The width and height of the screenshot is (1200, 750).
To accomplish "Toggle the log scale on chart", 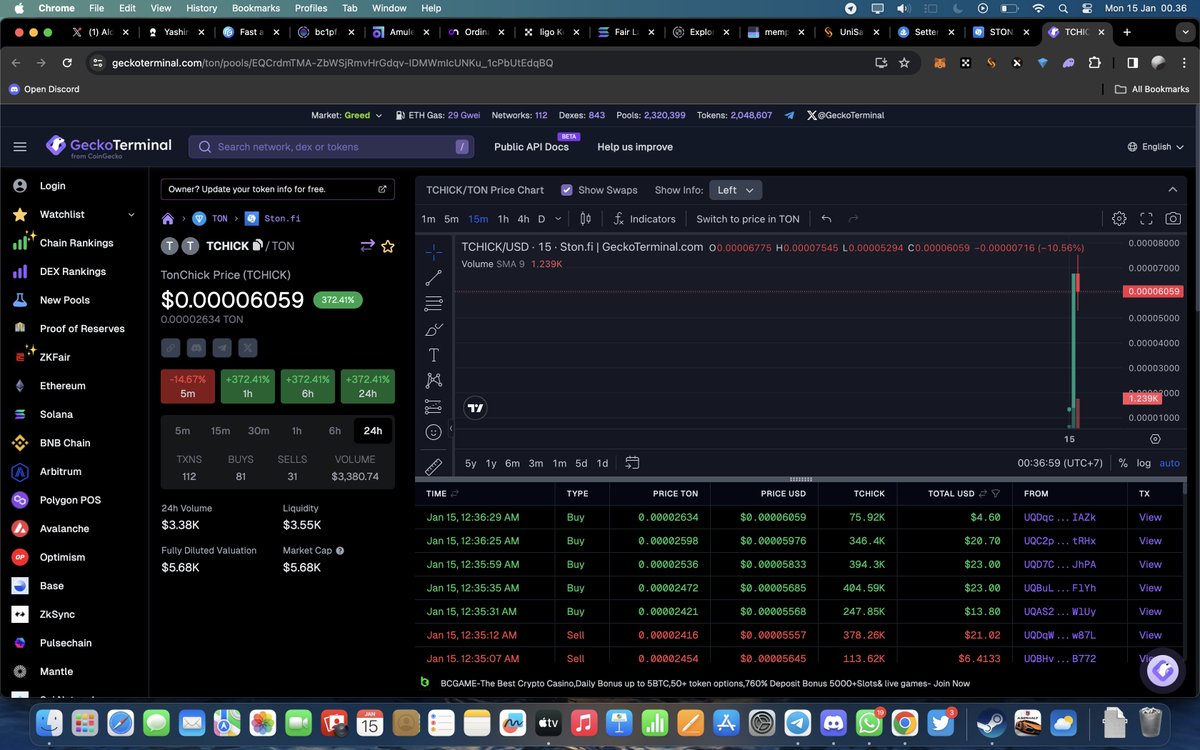I will (1144, 463).
